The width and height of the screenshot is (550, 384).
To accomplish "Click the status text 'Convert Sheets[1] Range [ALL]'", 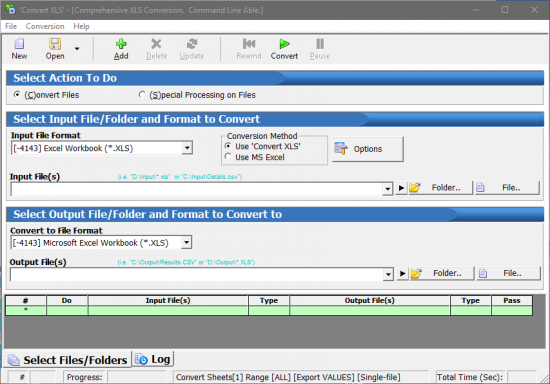I will point(233,377).
